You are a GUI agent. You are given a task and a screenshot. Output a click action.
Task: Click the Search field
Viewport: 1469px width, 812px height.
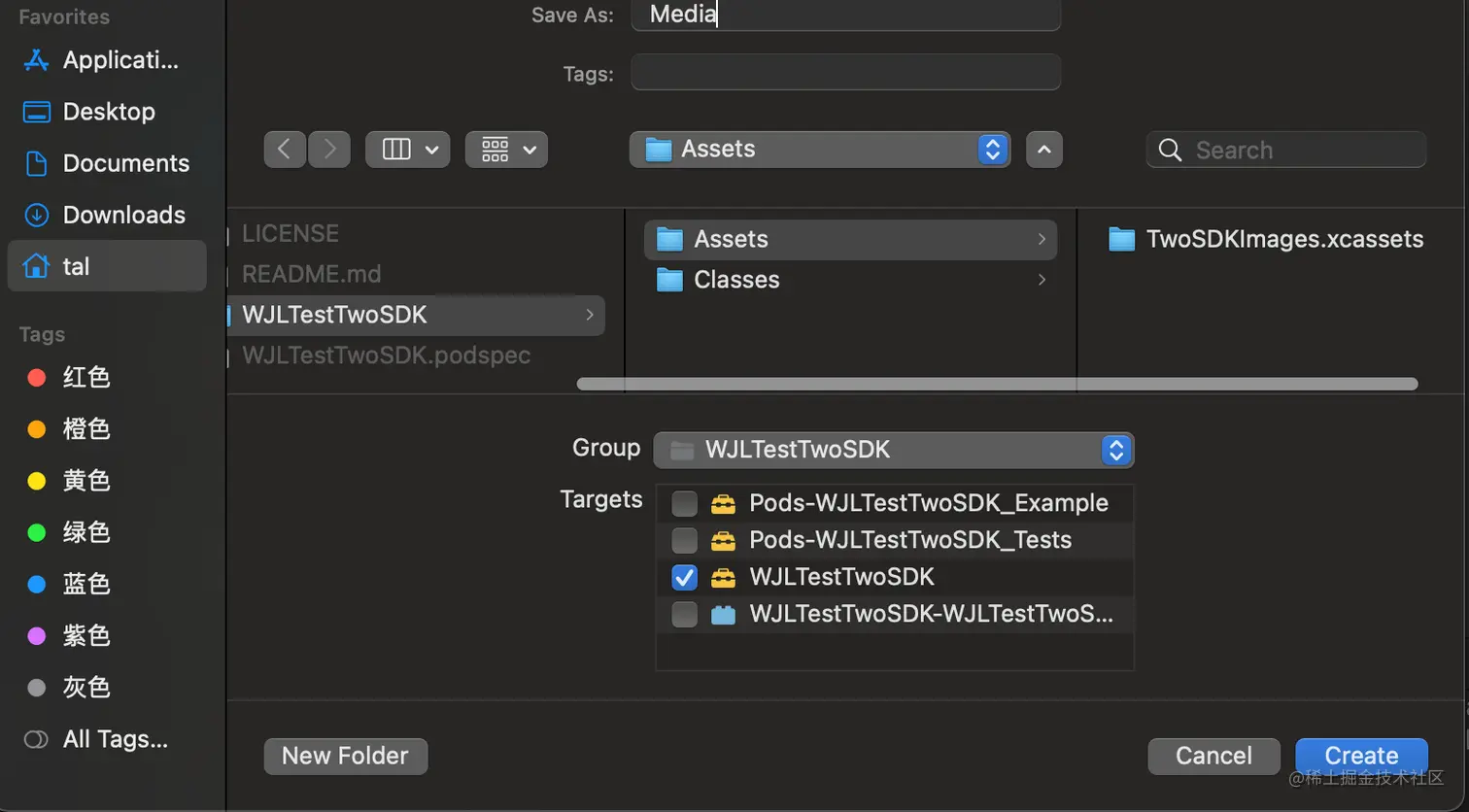pyautogui.click(x=1286, y=150)
